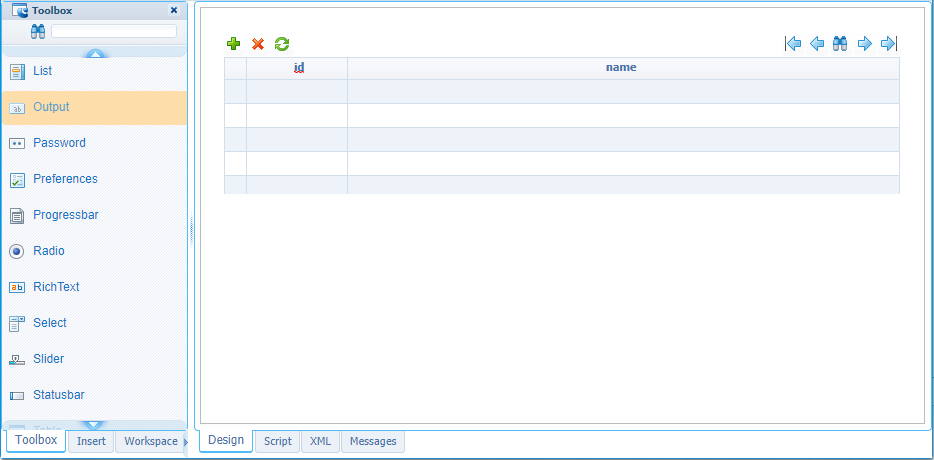Click the name column header
Screen dimensions: 934x460
pyautogui.click(x=621, y=68)
